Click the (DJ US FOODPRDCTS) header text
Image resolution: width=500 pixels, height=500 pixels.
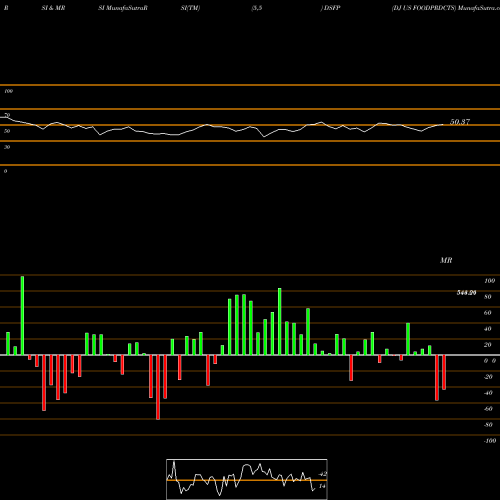pyautogui.click(x=423, y=8)
